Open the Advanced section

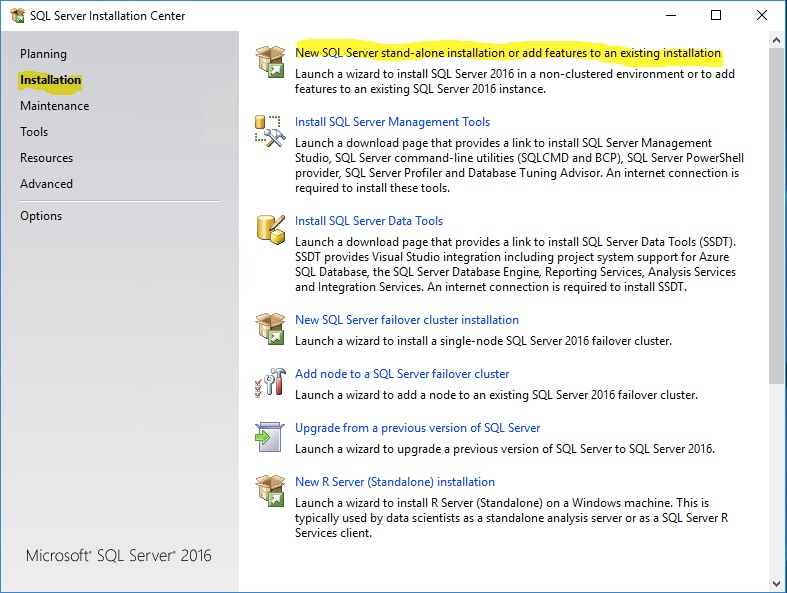click(46, 184)
